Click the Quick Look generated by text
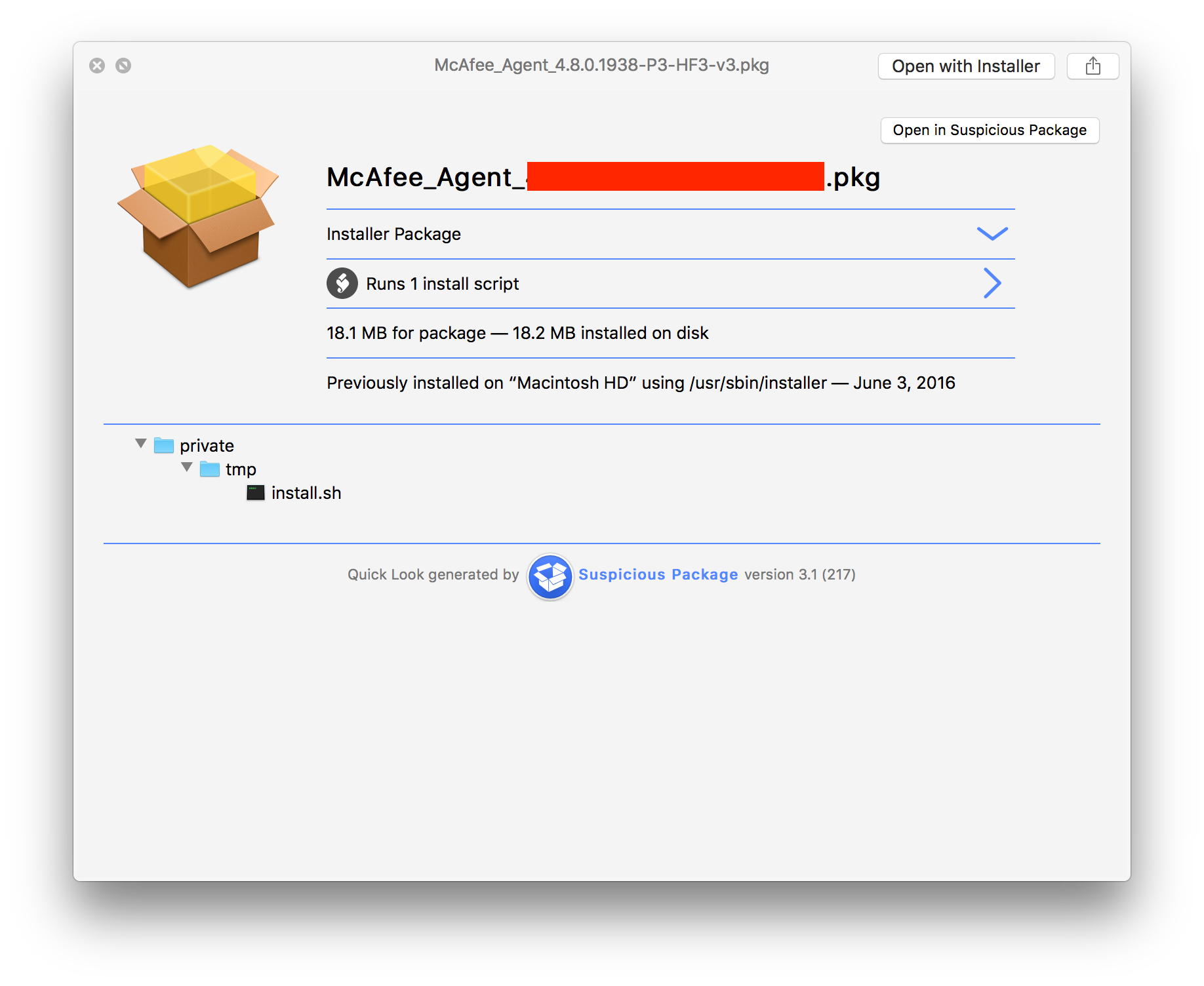The width and height of the screenshot is (1204, 986). tap(433, 574)
